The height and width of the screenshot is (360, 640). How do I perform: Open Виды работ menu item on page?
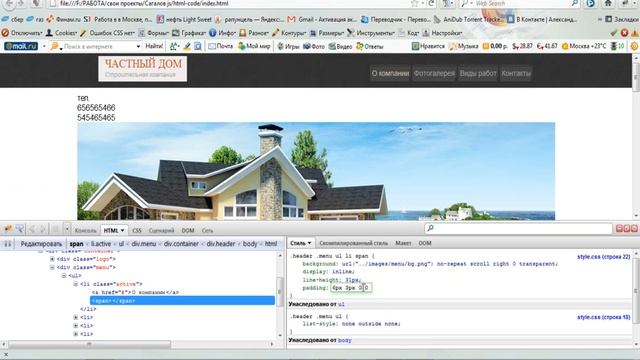[x=478, y=73]
